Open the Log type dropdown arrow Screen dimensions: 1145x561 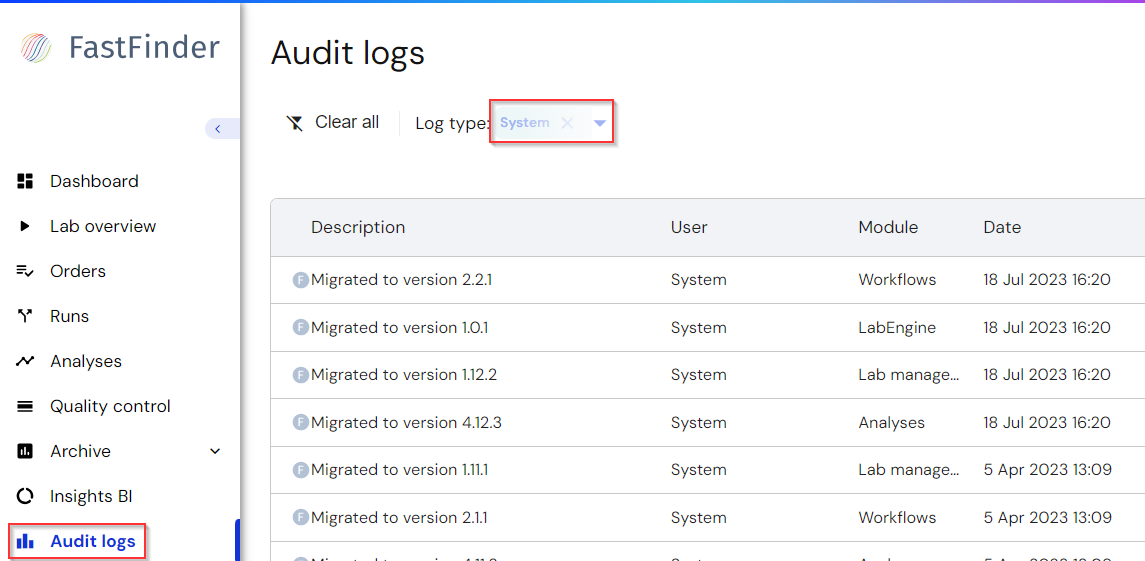600,123
